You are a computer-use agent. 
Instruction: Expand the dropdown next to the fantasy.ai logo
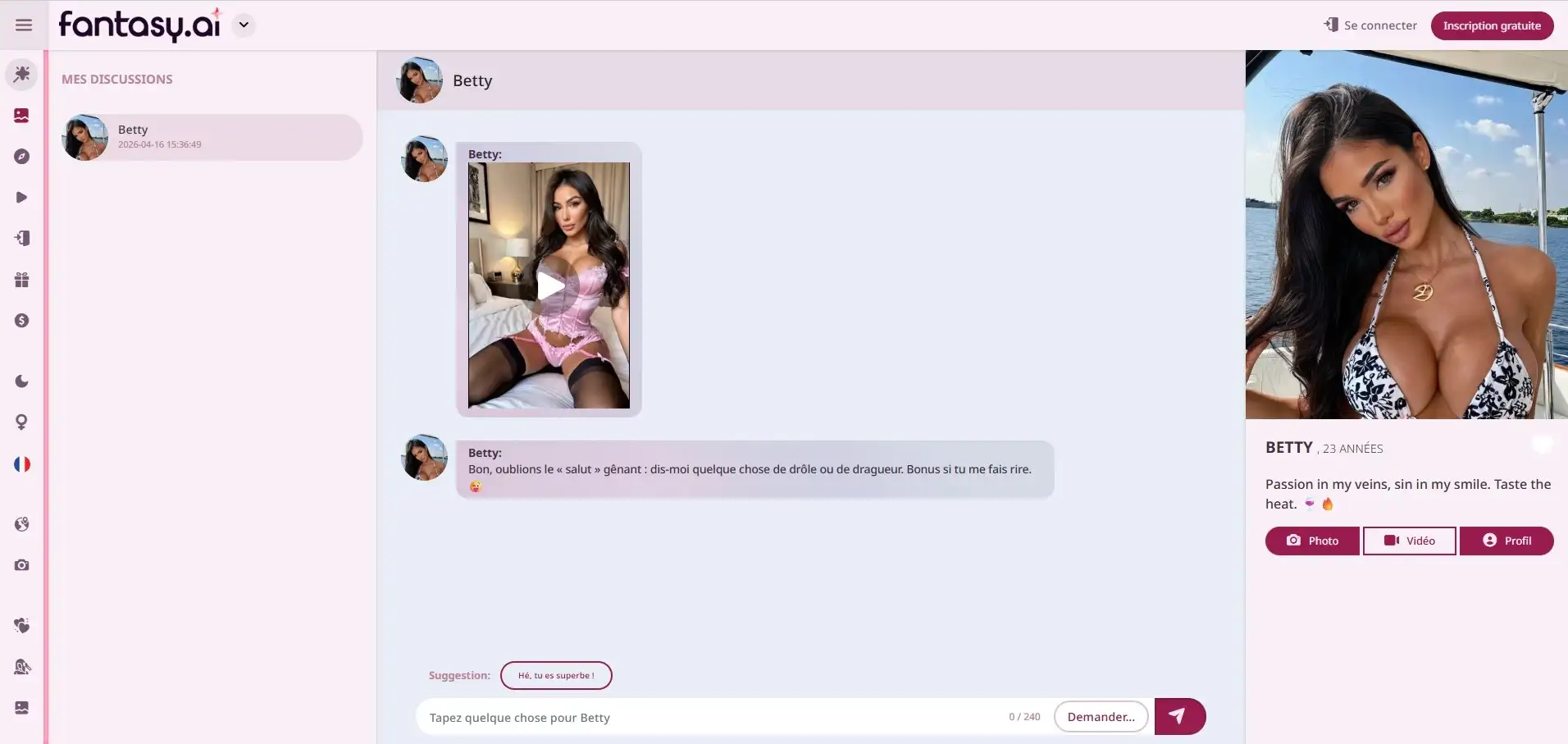point(244,25)
